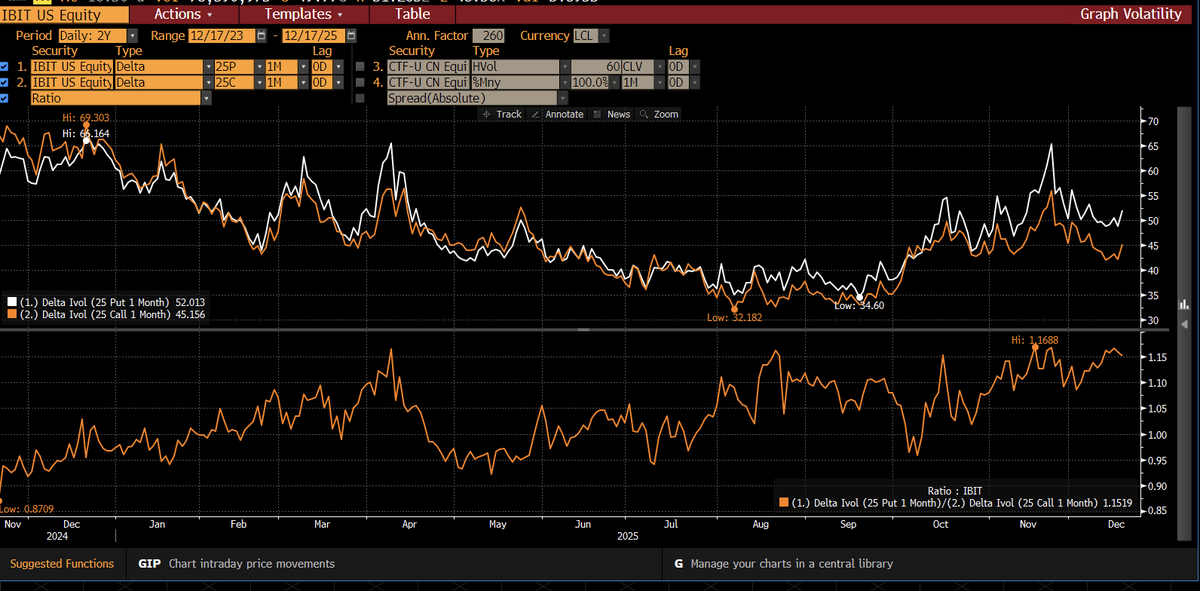This screenshot has width=1200, height=591.
Task: Click row 3 CTF-U CN Equi security field
Action: point(427,67)
